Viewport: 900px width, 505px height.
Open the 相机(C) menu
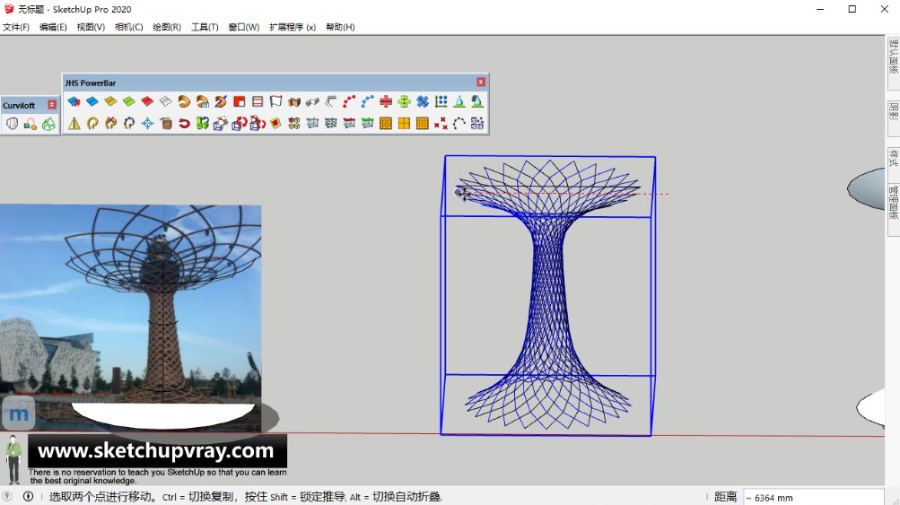pyautogui.click(x=129, y=27)
